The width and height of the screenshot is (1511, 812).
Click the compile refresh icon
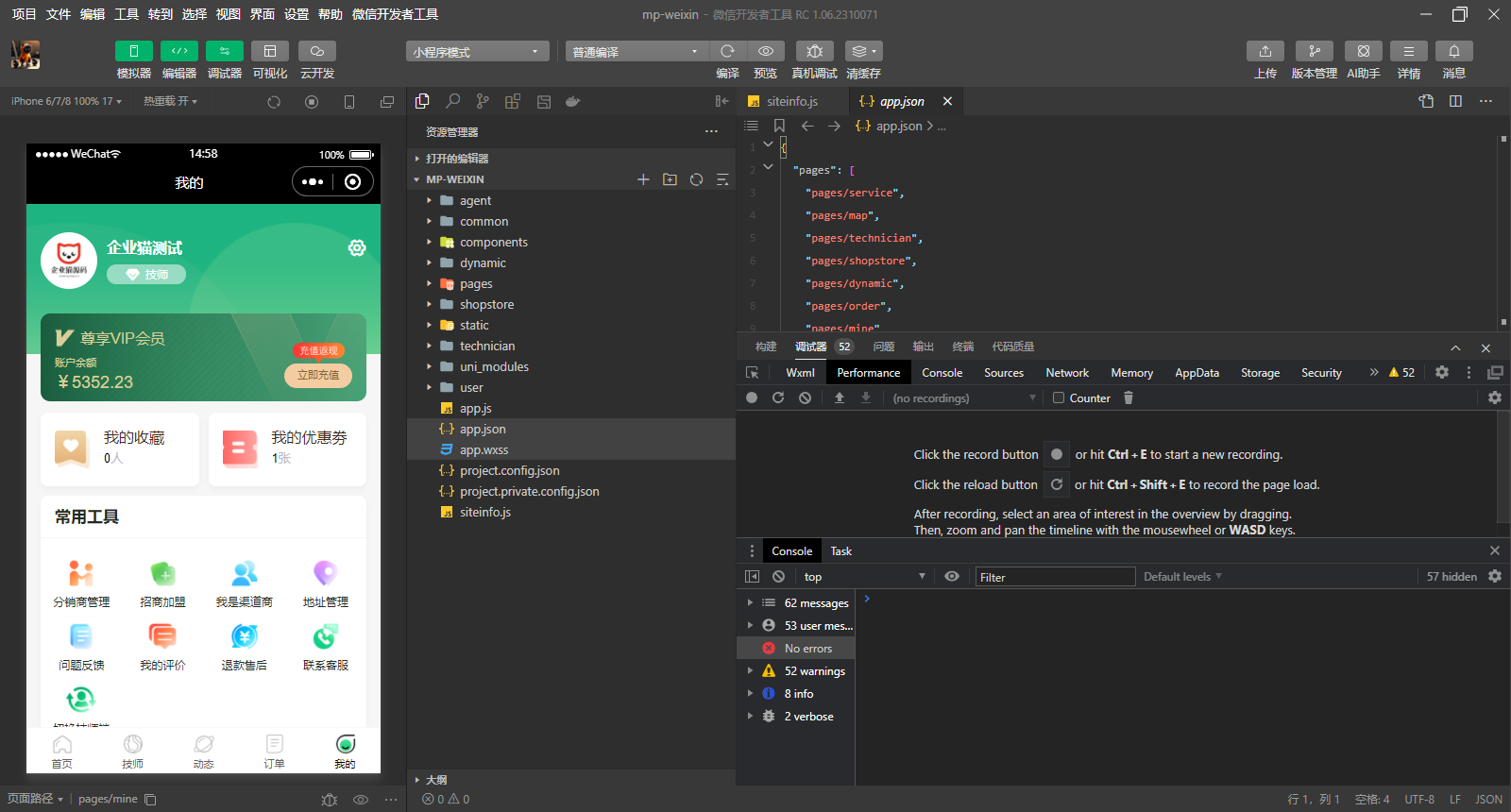pyautogui.click(x=727, y=51)
